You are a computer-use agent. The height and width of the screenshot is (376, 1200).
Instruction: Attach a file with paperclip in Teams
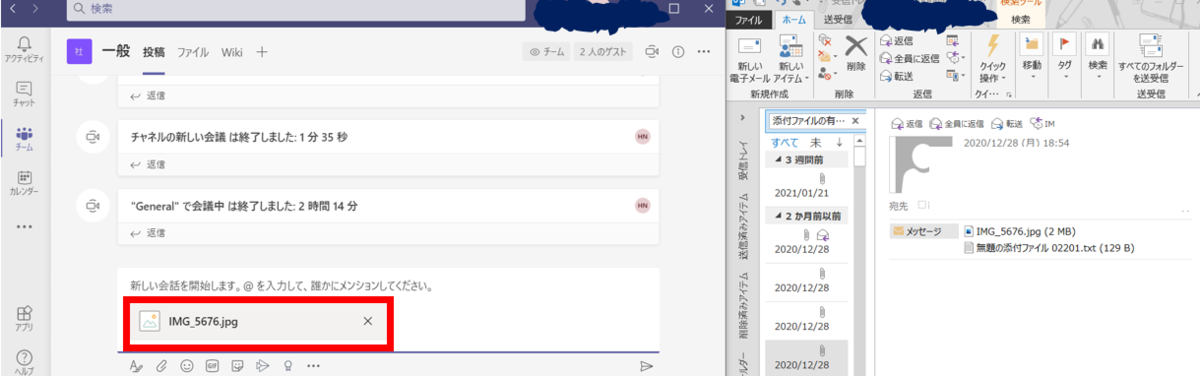161,366
